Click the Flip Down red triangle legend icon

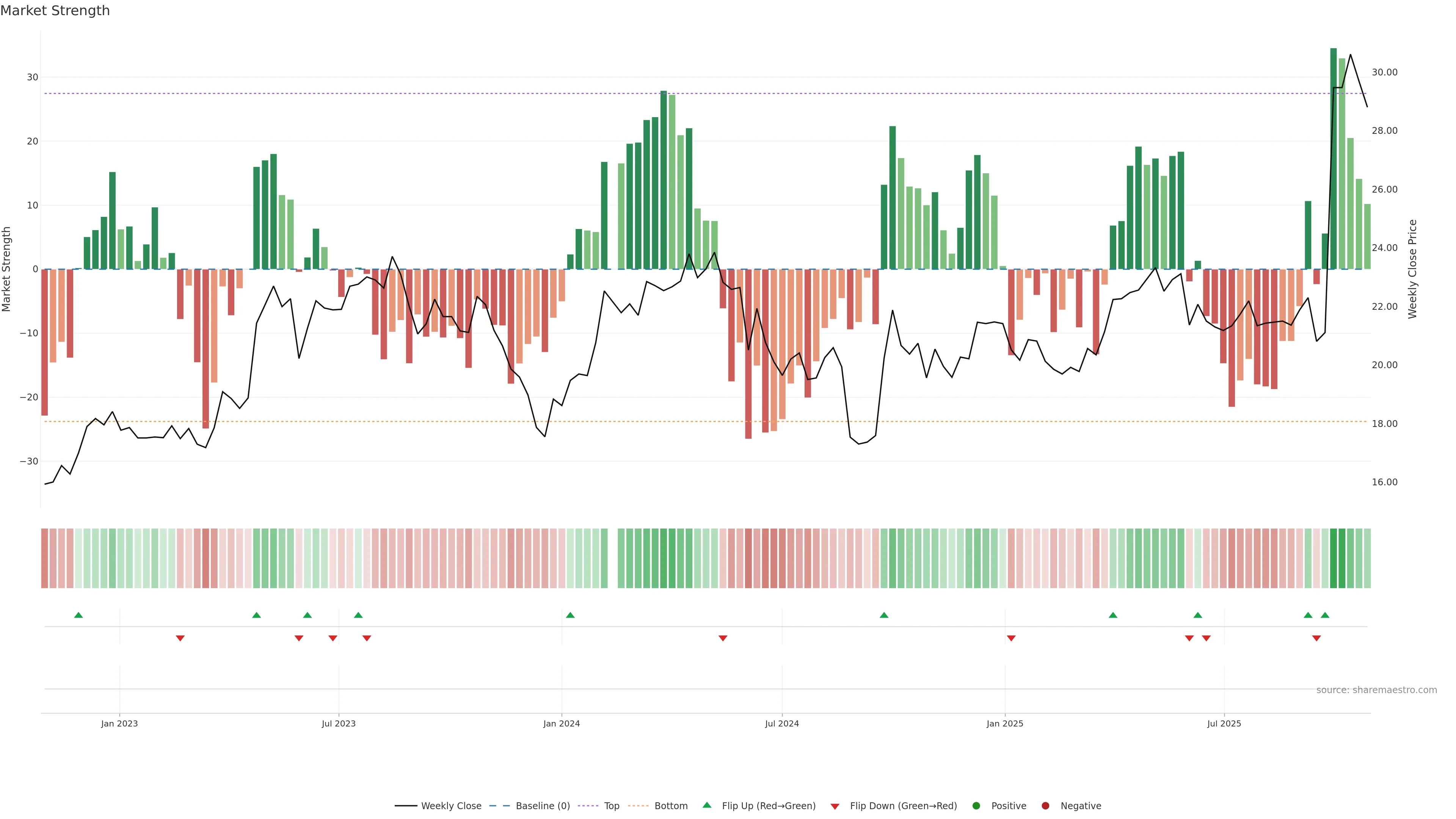(x=835, y=806)
